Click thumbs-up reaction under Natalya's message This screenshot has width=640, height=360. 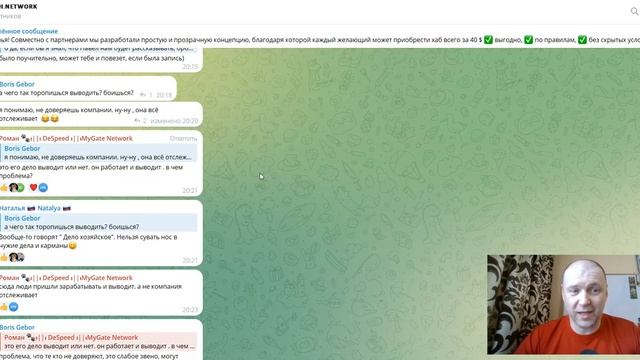click(x=4, y=257)
